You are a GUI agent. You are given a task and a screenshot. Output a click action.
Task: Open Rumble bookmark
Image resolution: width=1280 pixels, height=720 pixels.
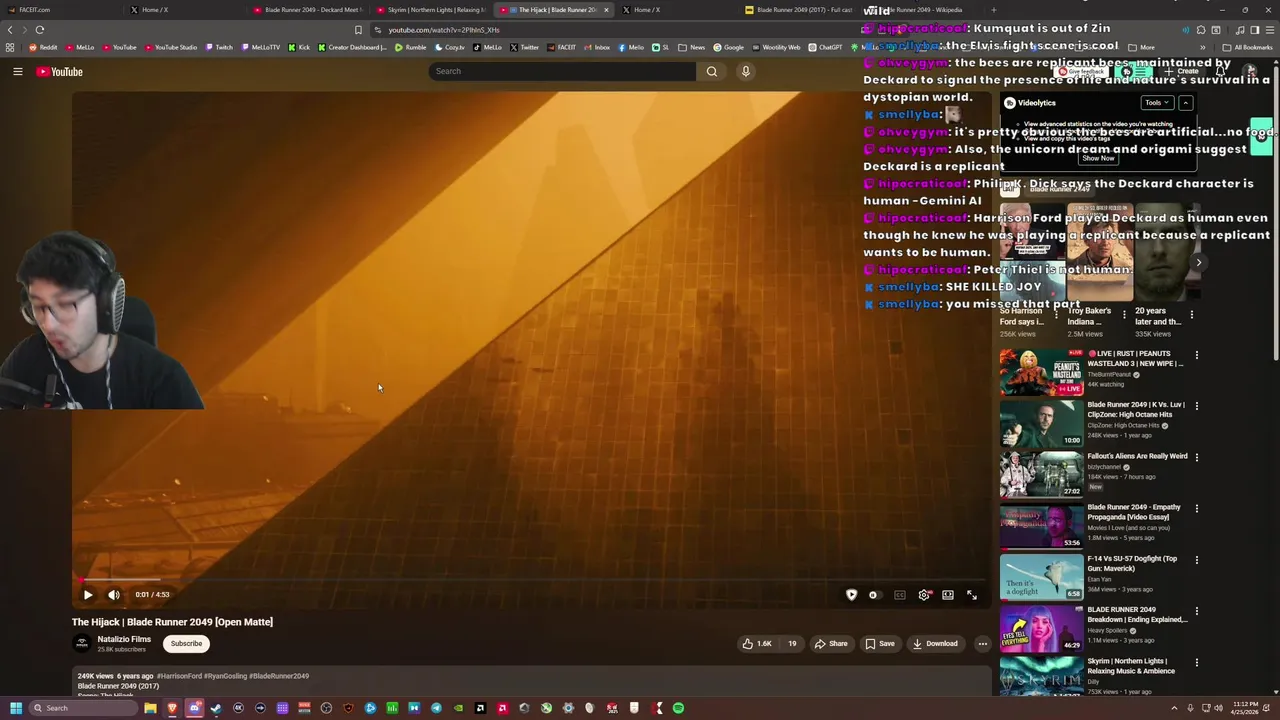click(410, 47)
